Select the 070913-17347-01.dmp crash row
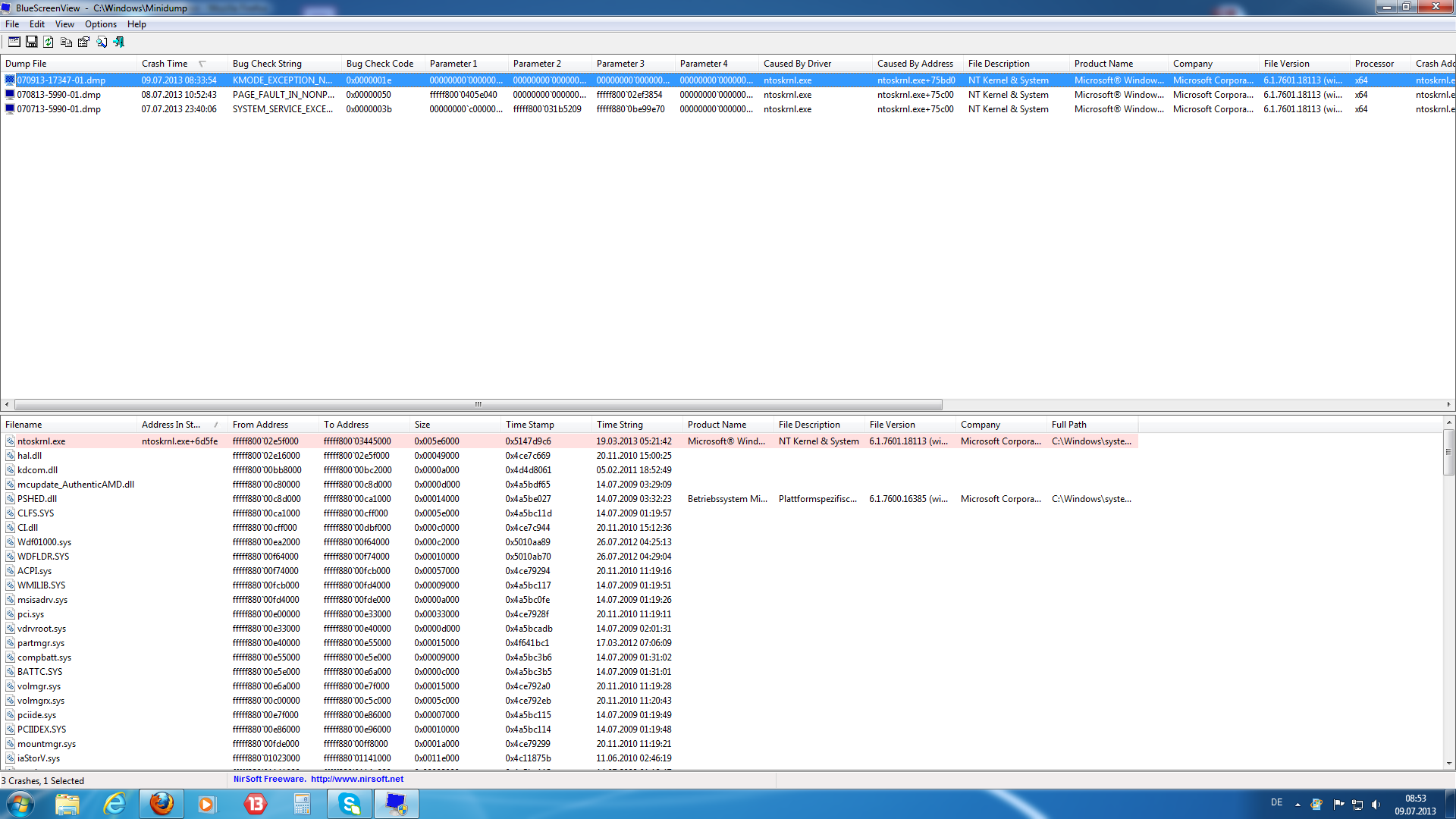Viewport: 1456px width, 819px height. click(x=728, y=80)
